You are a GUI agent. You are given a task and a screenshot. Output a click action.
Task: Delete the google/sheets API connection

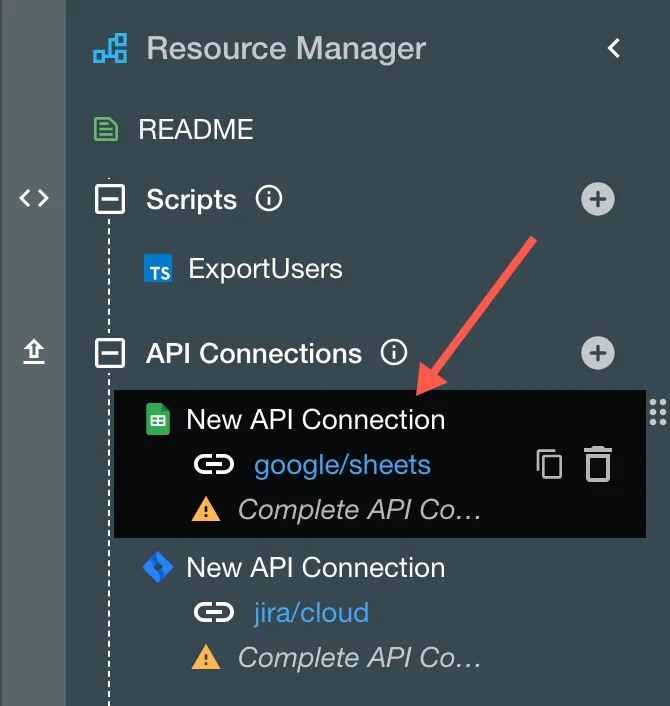click(598, 464)
